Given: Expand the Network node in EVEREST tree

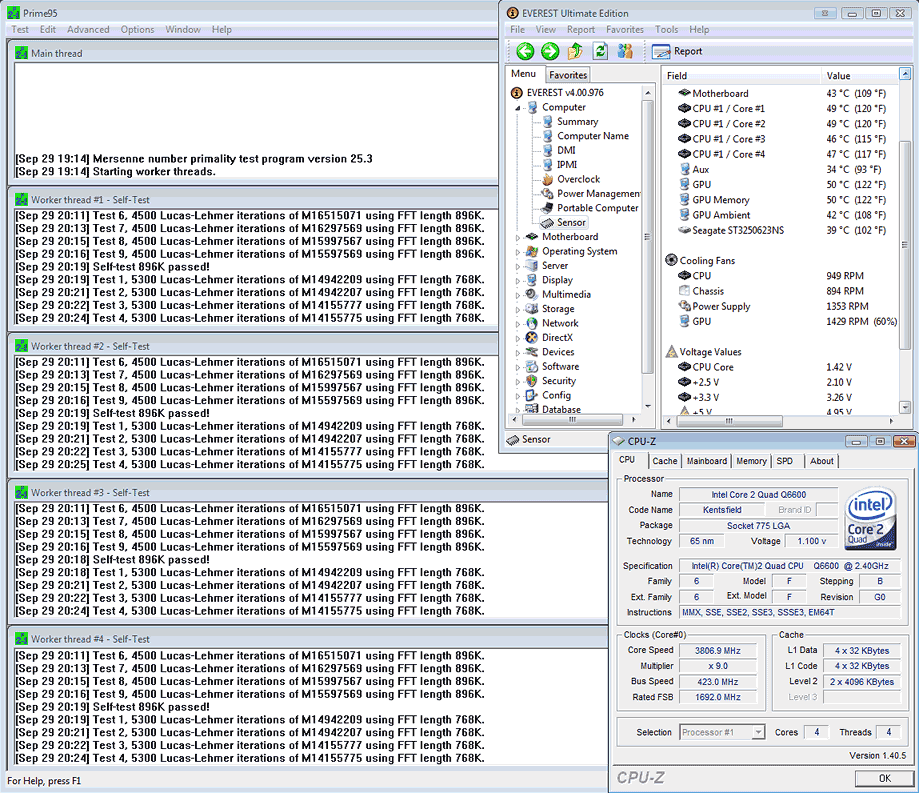Looking at the screenshot, I should 518,324.
